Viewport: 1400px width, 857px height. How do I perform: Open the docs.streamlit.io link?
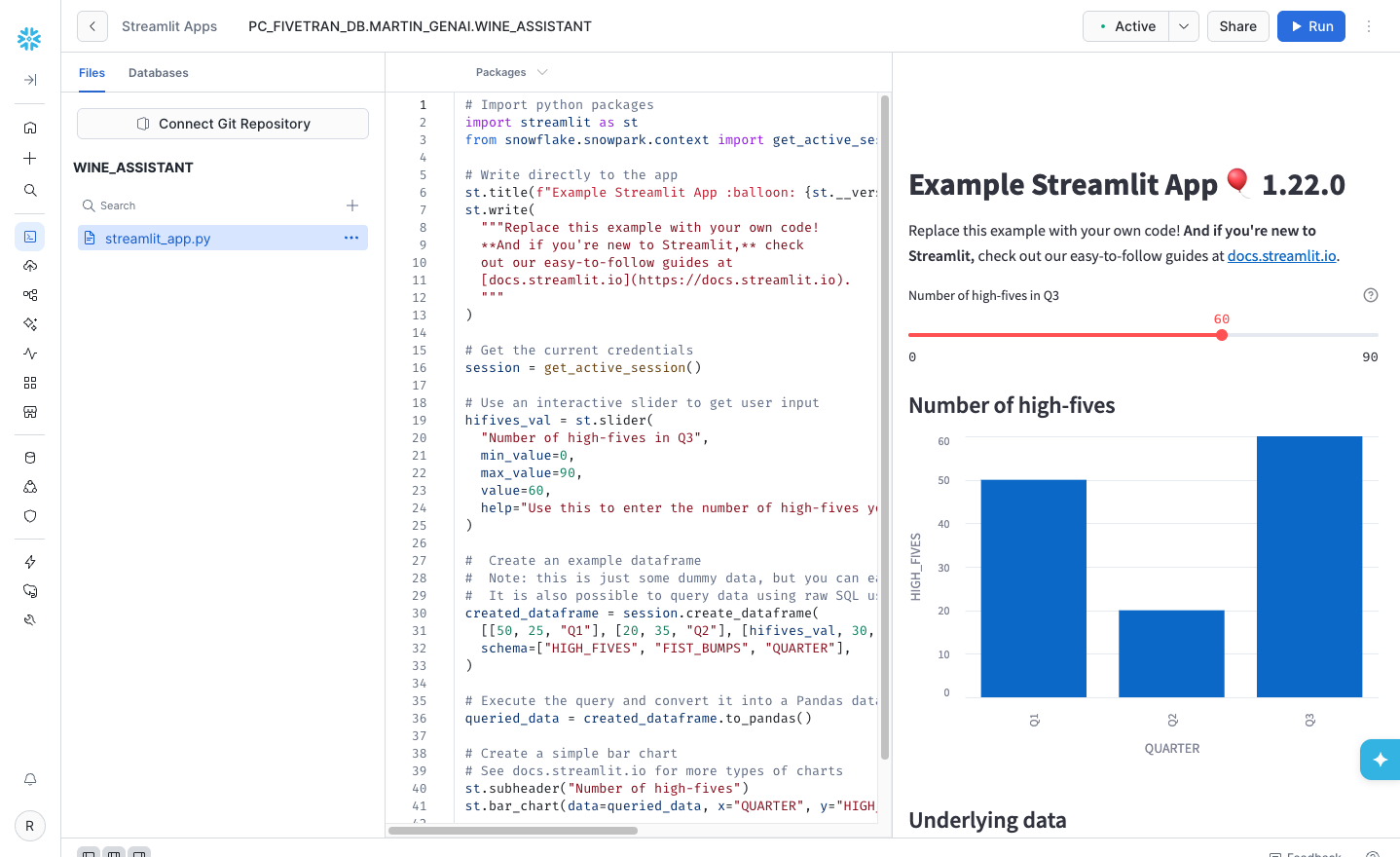click(1281, 256)
